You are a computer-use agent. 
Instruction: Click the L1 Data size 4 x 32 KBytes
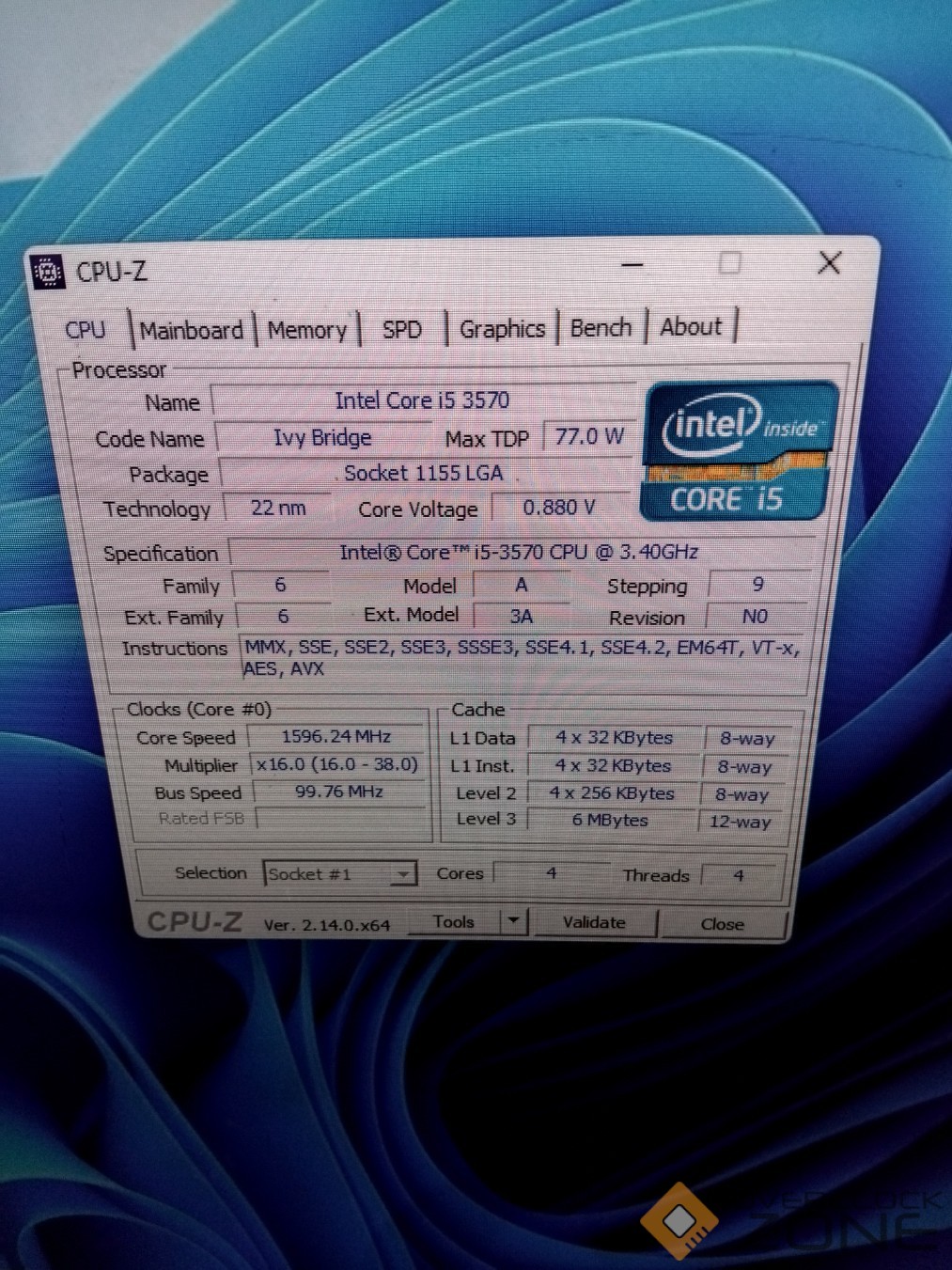tap(614, 738)
